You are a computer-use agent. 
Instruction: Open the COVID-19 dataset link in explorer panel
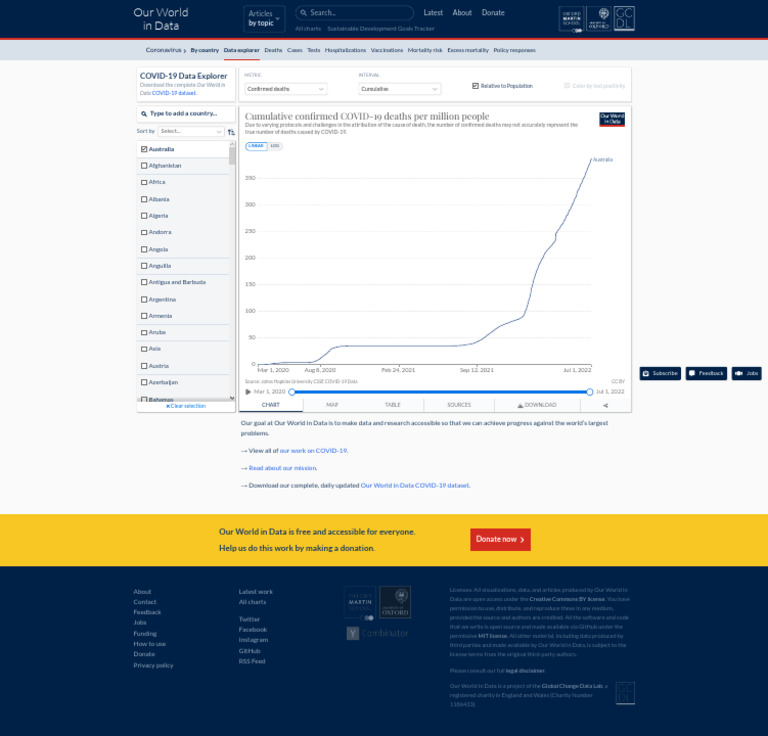click(174, 93)
